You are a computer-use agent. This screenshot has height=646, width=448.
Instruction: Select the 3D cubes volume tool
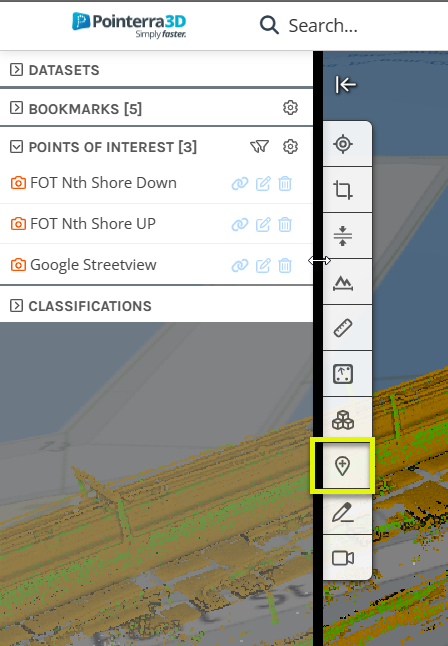(x=342, y=420)
